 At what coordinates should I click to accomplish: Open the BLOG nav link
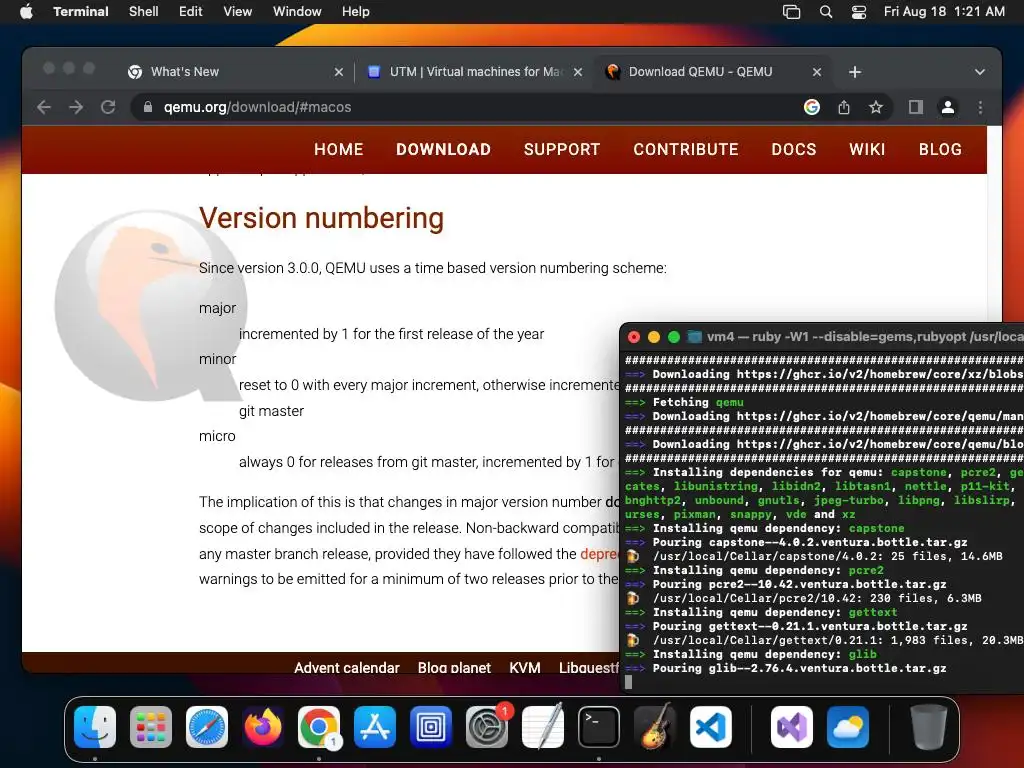point(940,150)
